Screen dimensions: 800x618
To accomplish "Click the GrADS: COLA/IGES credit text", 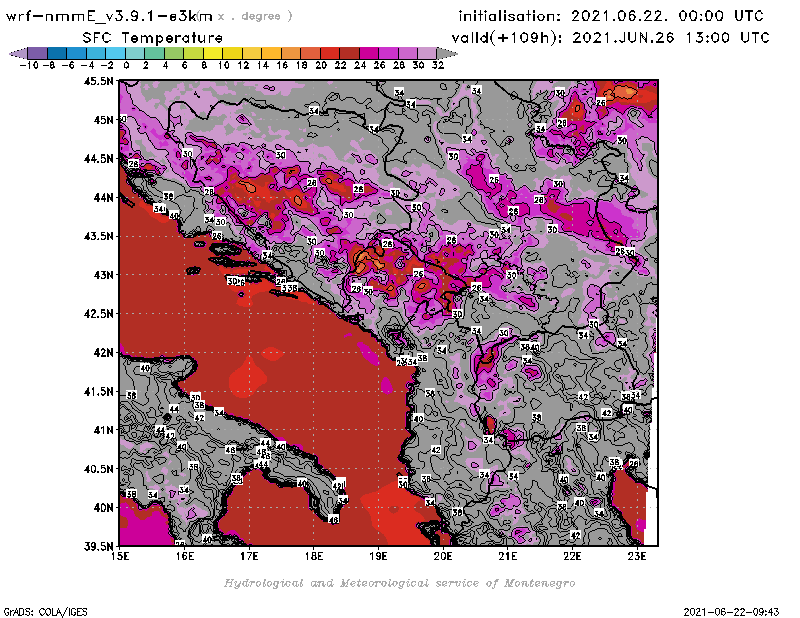I will tap(45, 612).
